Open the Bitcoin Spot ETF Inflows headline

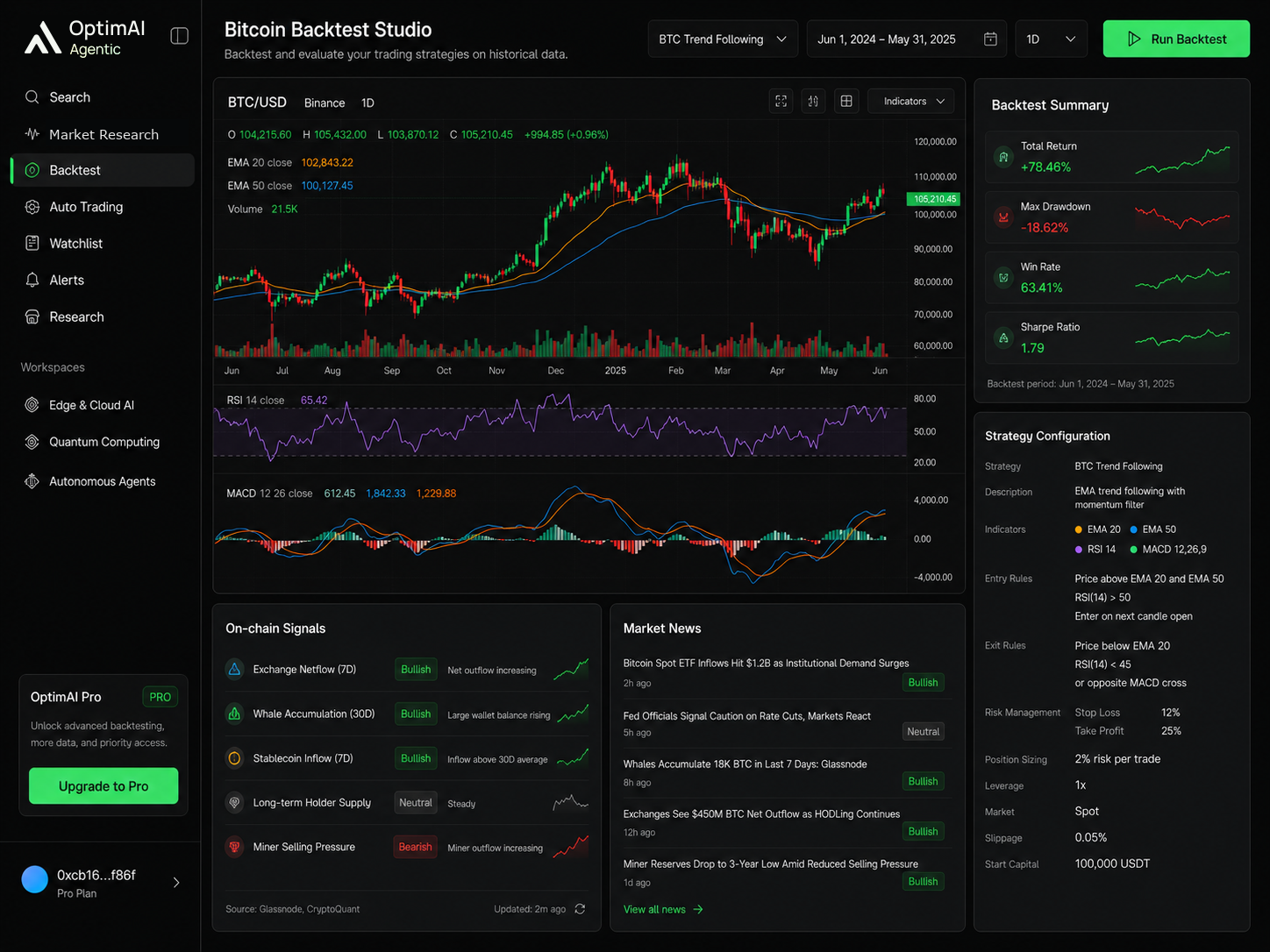pyautogui.click(x=766, y=664)
